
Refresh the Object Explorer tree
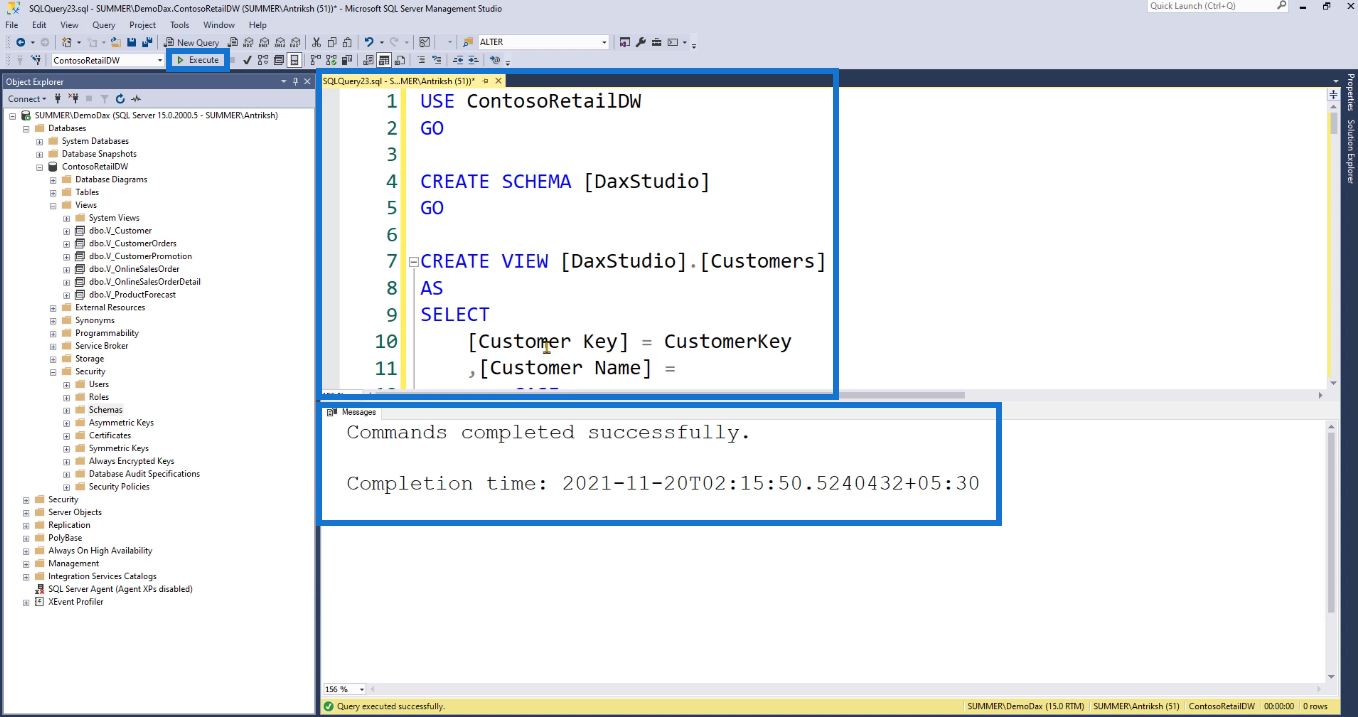coord(120,98)
